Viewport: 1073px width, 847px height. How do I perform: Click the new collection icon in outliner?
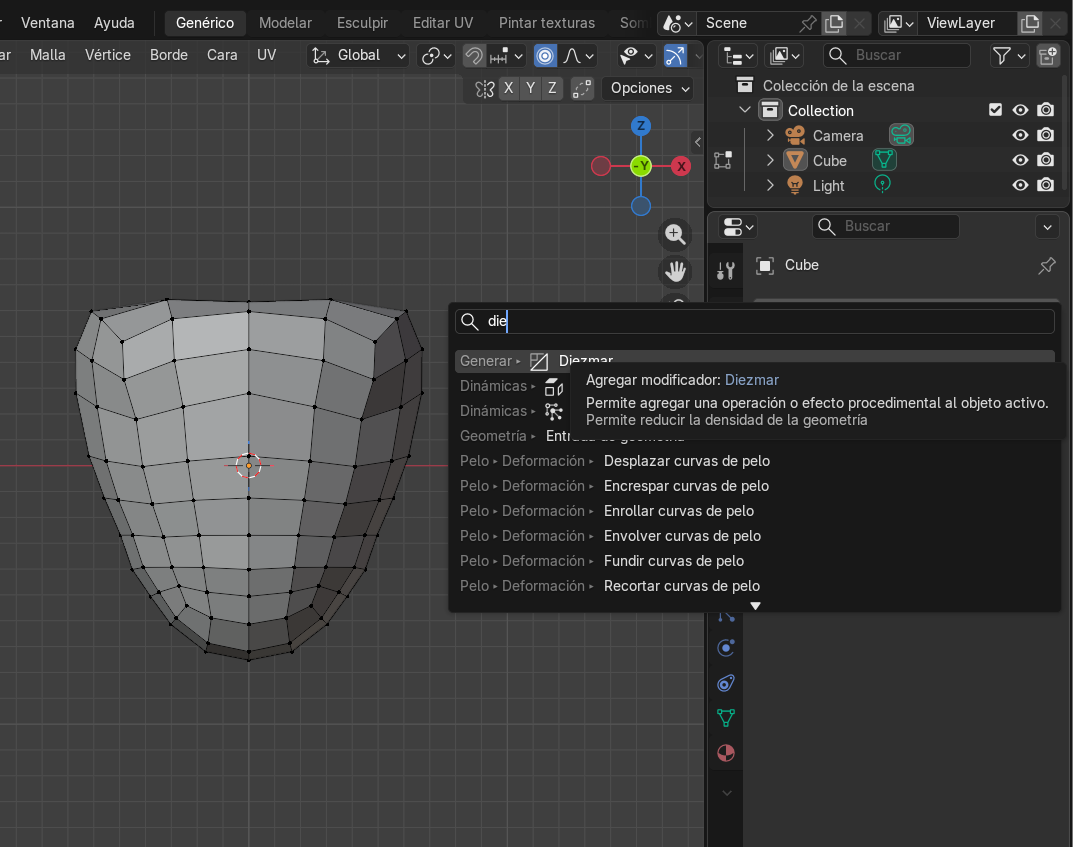pyautogui.click(x=1047, y=55)
